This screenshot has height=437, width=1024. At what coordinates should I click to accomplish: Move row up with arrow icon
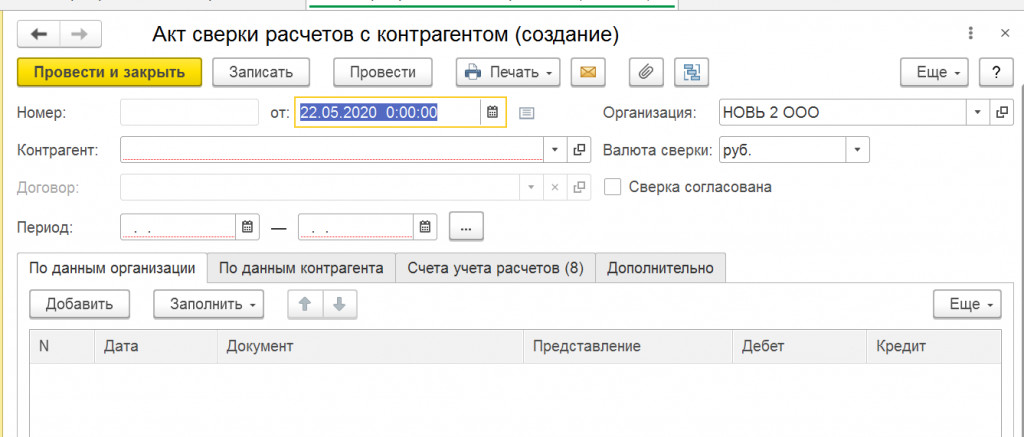pyautogui.click(x=305, y=304)
